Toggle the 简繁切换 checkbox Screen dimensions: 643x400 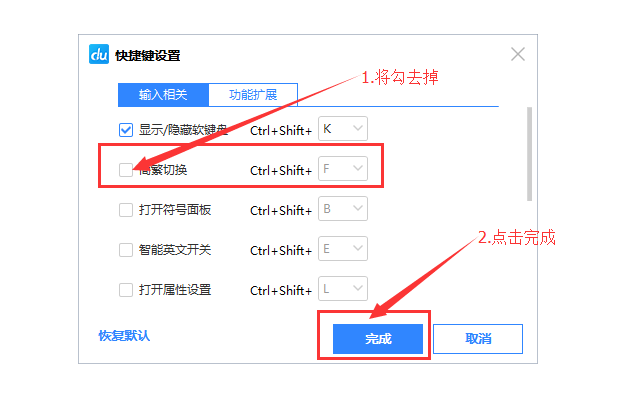click(126, 170)
